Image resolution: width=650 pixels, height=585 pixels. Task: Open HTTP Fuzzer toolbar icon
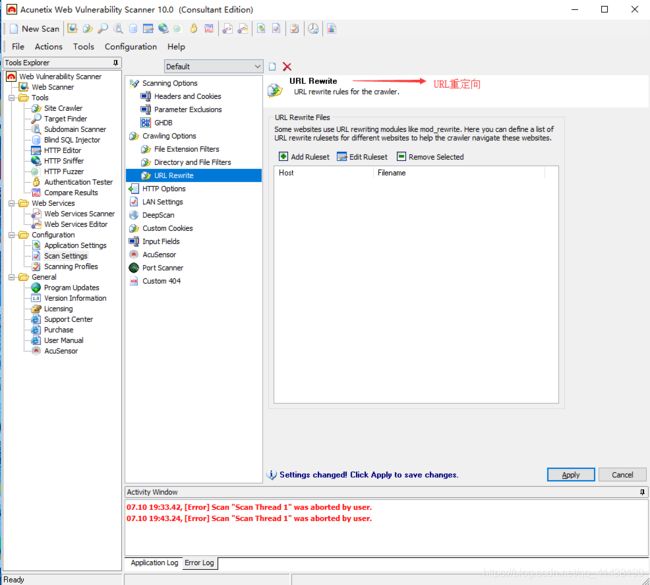(x=177, y=29)
